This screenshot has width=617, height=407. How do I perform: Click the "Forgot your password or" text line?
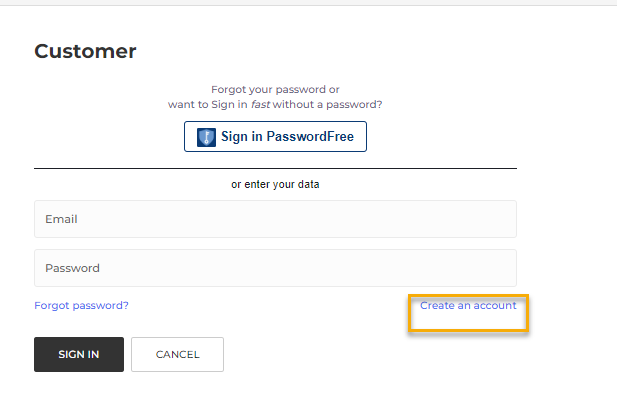click(x=275, y=89)
